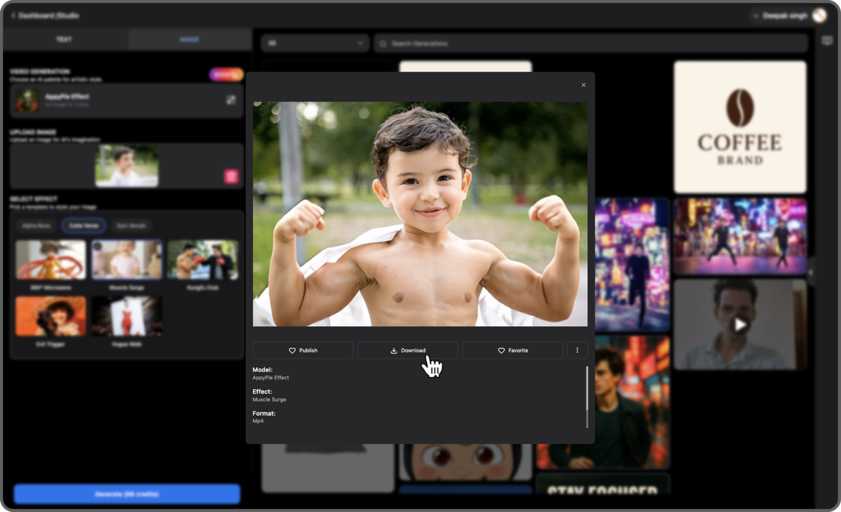This screenshot has width=841, height=512.
Task: Click the 'AppyPie Effect' model value text
Action: (x=271, y=377)
